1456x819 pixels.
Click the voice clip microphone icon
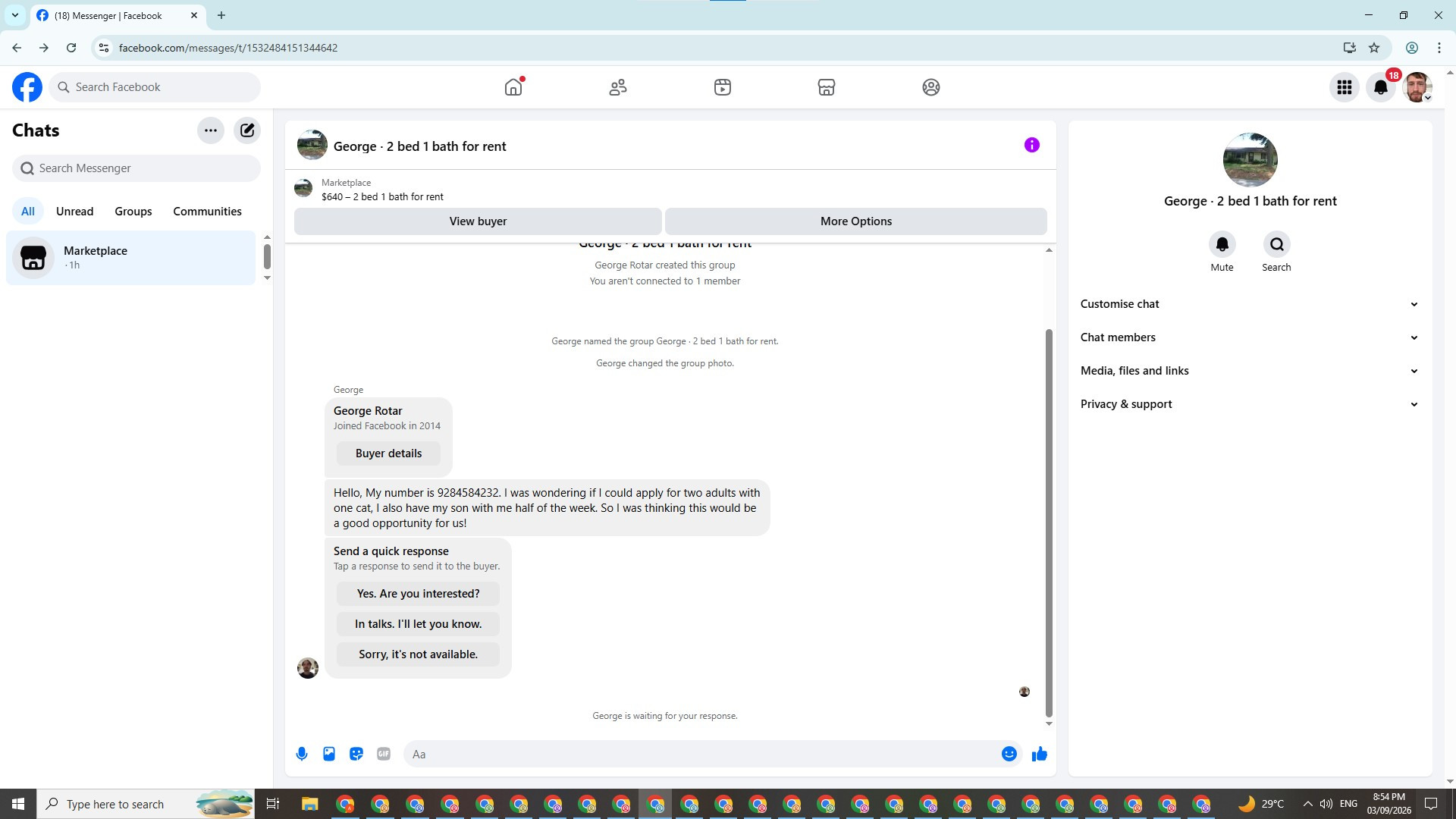pos(302,754)
